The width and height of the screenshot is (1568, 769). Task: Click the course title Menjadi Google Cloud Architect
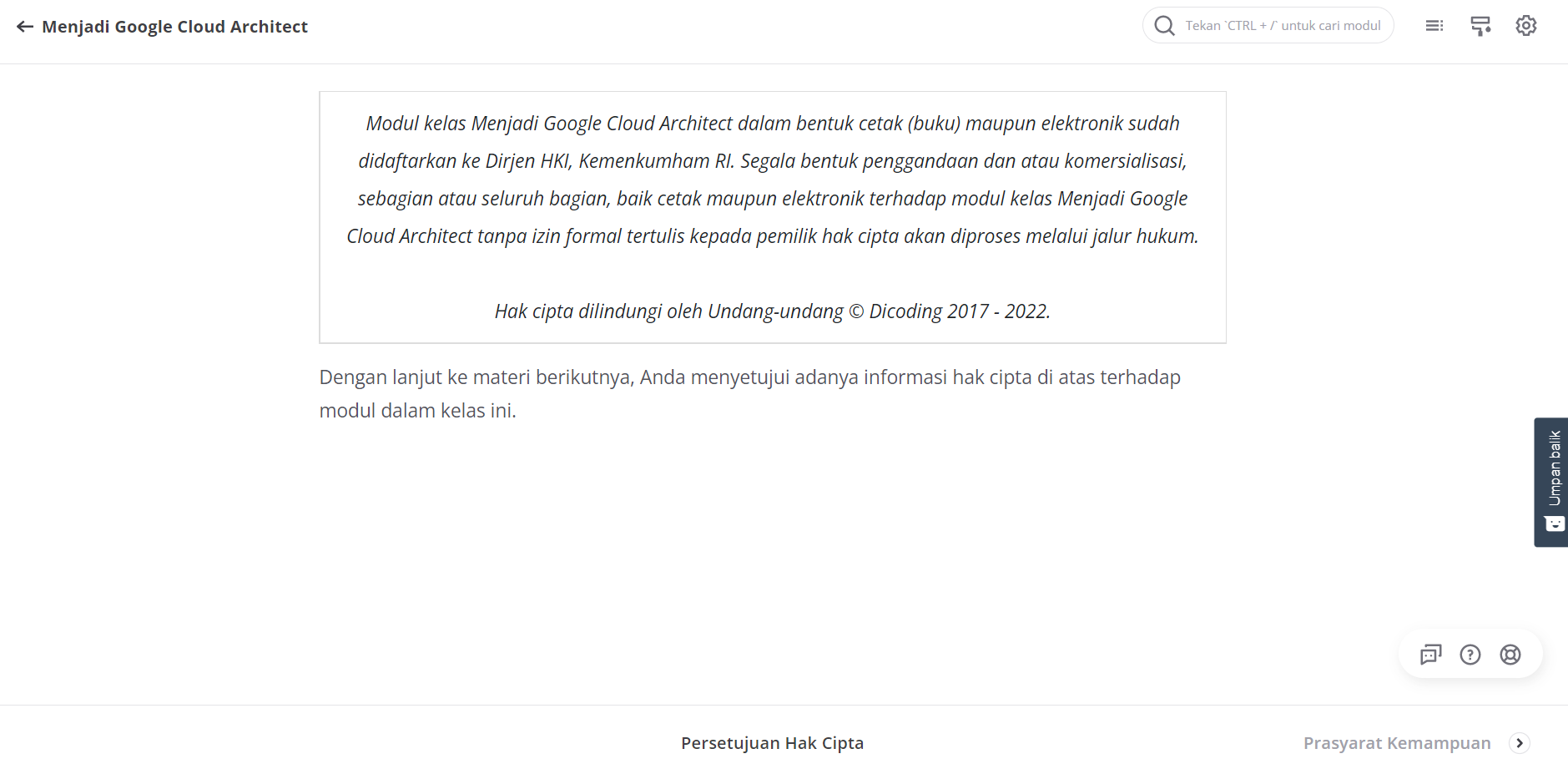tap(176, 26)
